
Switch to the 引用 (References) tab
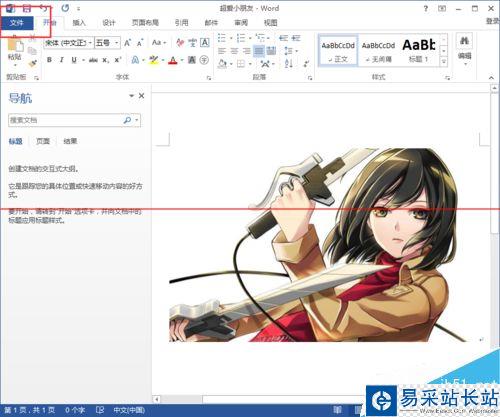tap(182, 23)
